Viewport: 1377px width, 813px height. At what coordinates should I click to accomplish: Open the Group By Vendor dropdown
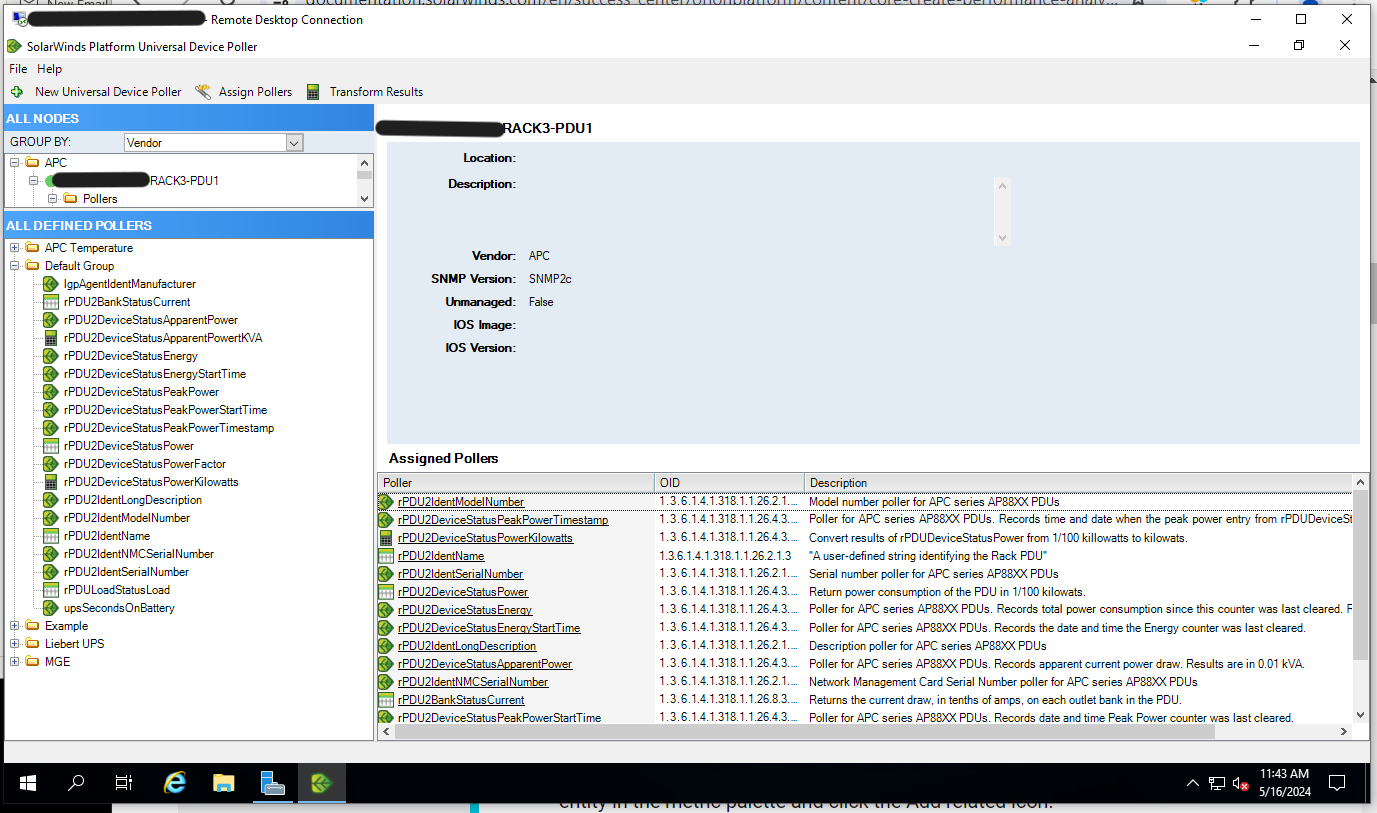(x=294, y=143)
